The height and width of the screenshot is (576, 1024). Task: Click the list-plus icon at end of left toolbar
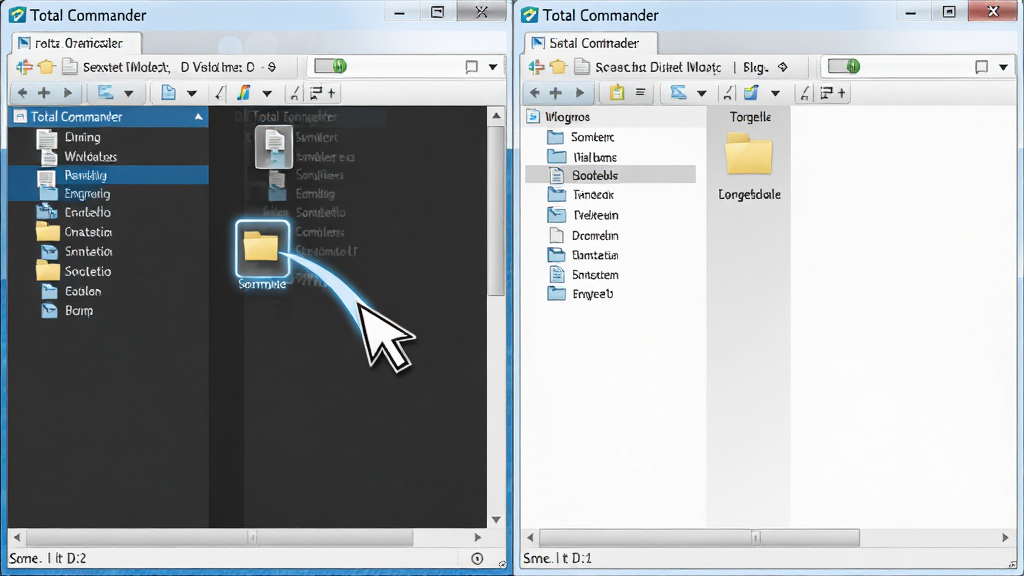pos(323,93)
